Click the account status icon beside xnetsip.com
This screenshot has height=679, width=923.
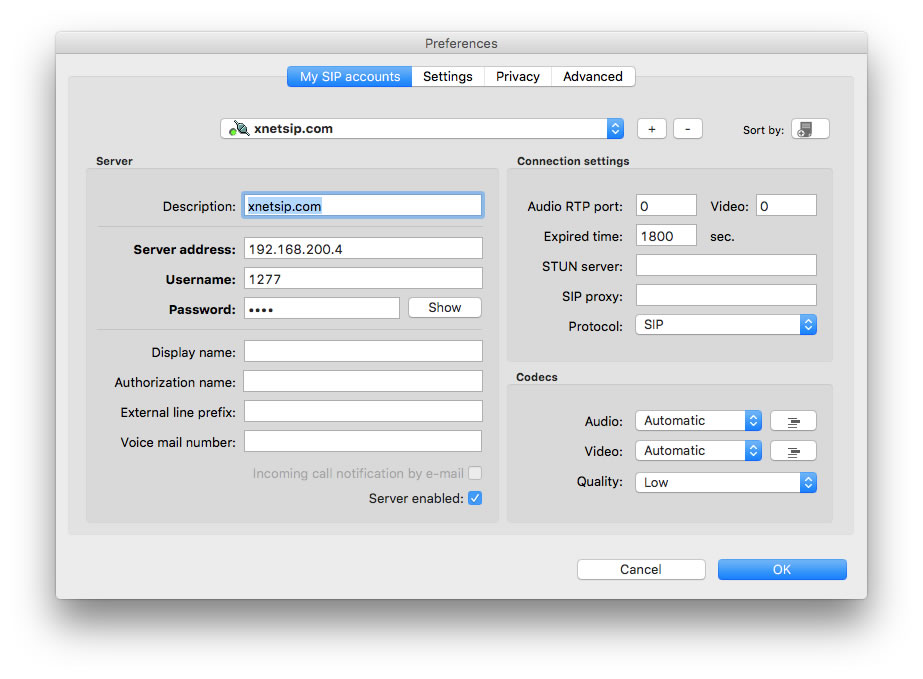pos(239,128)
